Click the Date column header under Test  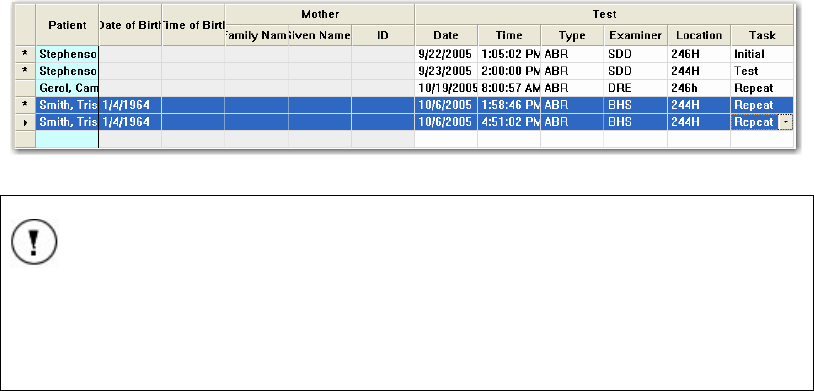click(446, 35)
